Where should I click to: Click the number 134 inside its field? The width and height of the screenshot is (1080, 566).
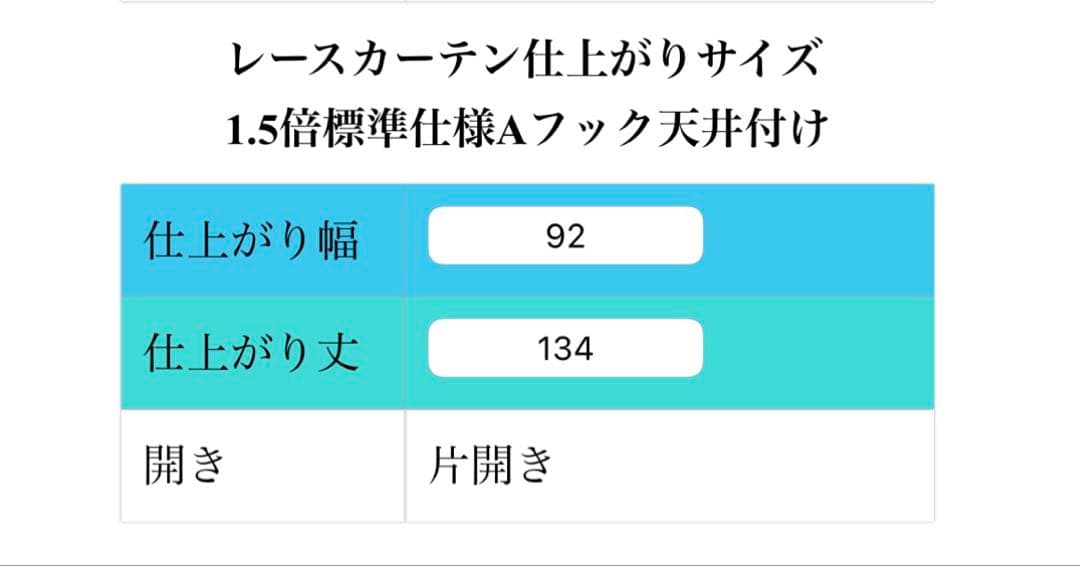pyautogui.click(x=565, y=348)
